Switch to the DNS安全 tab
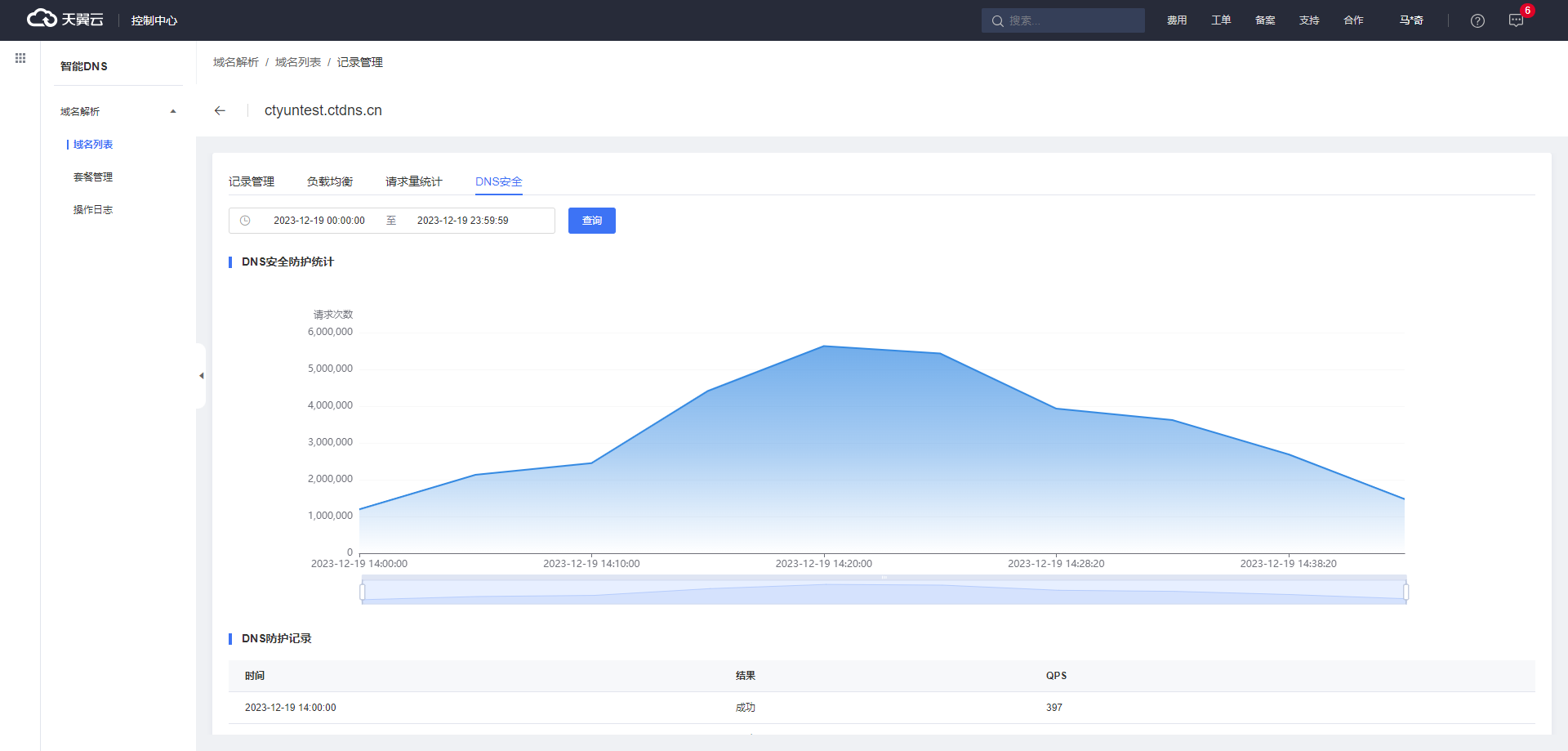 coord(499,181)
